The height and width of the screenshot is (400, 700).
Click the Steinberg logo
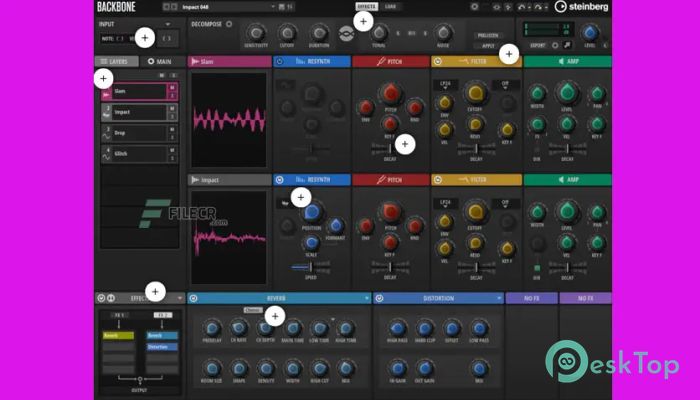point(582,6)
